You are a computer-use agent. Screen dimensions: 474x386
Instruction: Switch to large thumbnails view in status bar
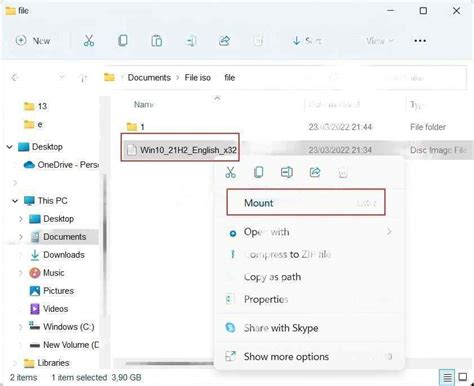coord(463,377)
